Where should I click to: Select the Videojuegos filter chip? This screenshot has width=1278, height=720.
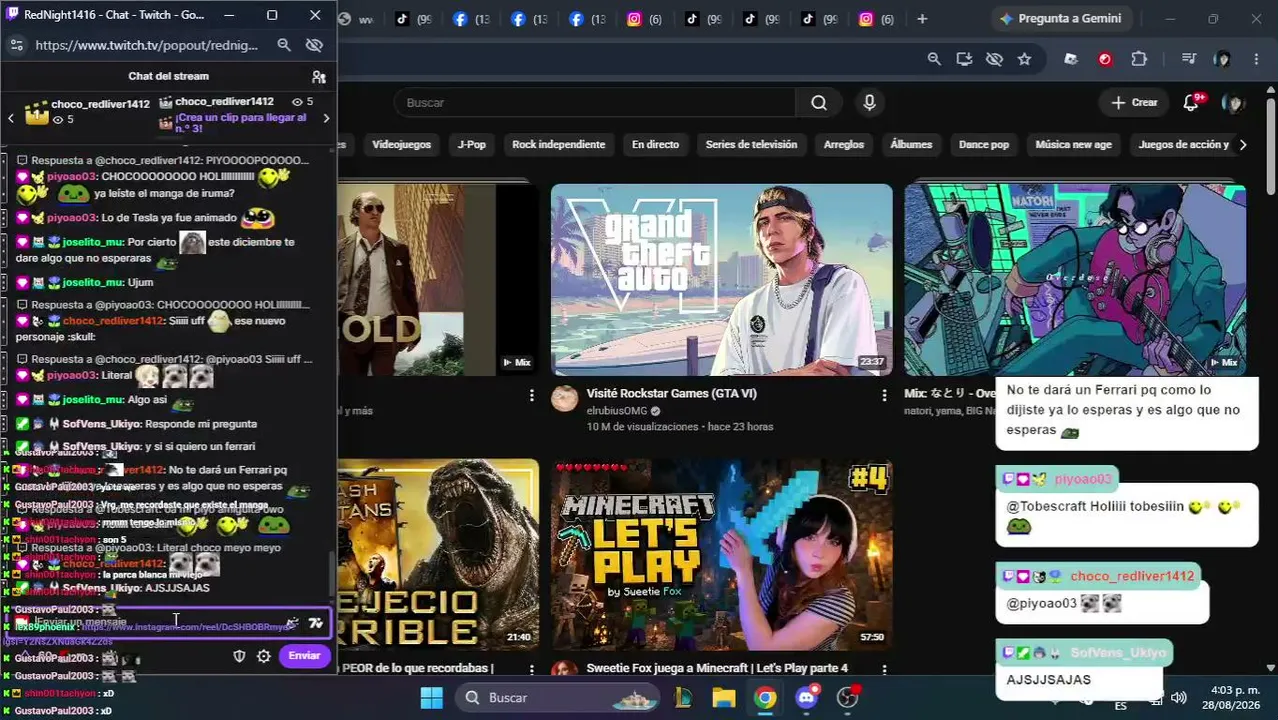(401, 144)
